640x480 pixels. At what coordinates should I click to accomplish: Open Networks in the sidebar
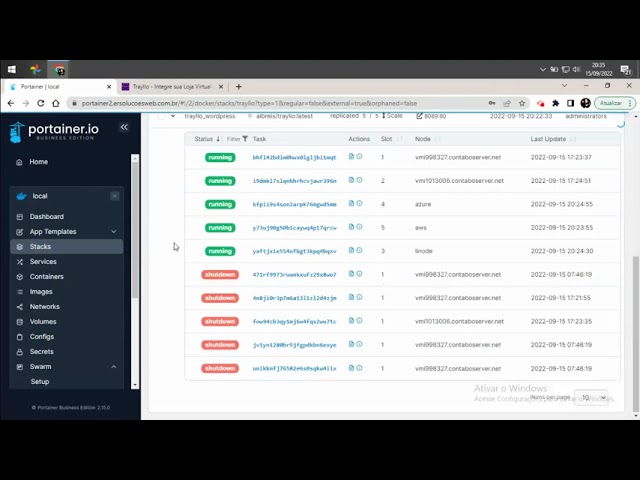click(44, 307)
